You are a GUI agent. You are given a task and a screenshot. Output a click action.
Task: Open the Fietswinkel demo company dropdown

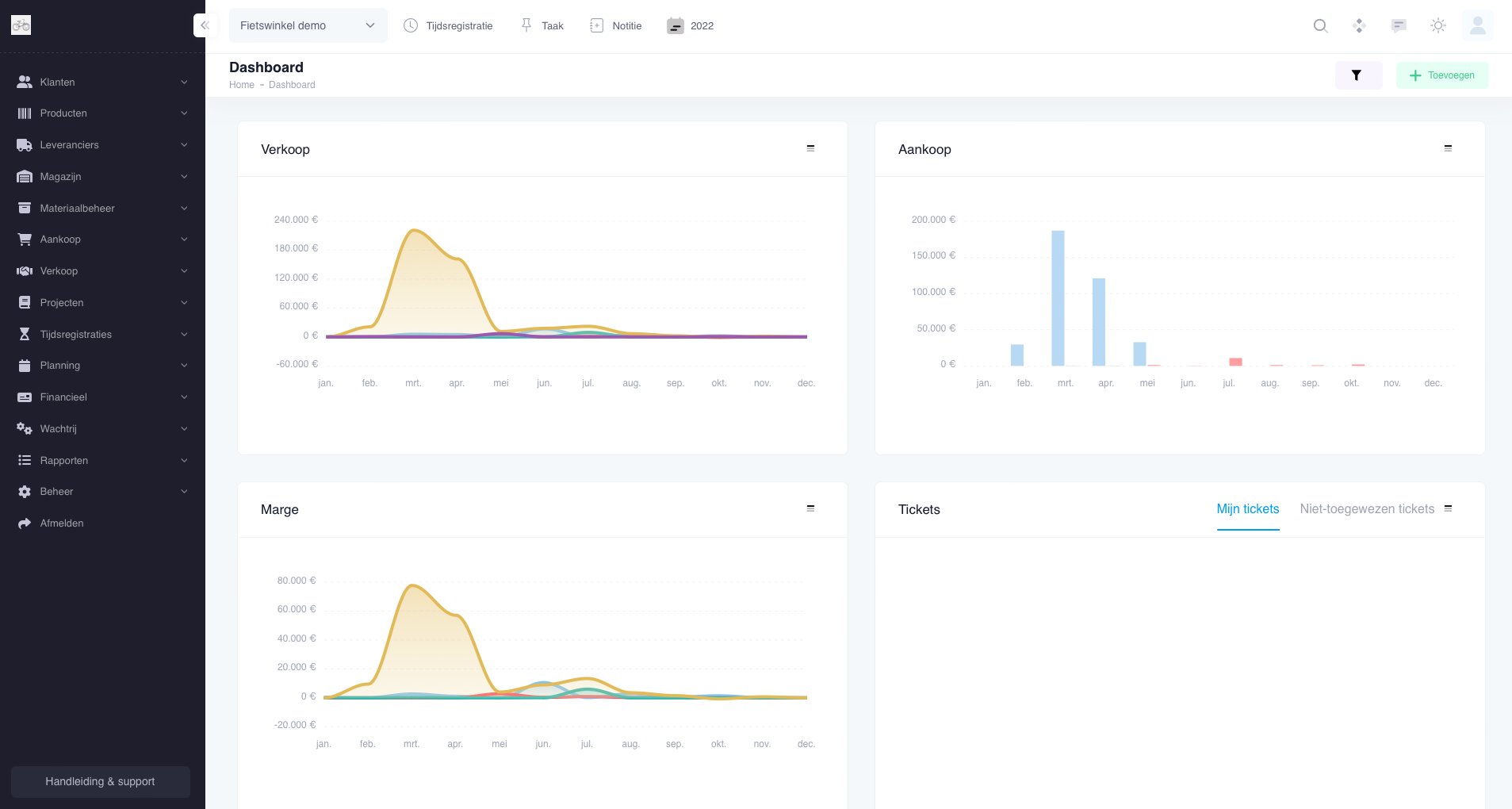pyautogui.click(x=308, y=25)
